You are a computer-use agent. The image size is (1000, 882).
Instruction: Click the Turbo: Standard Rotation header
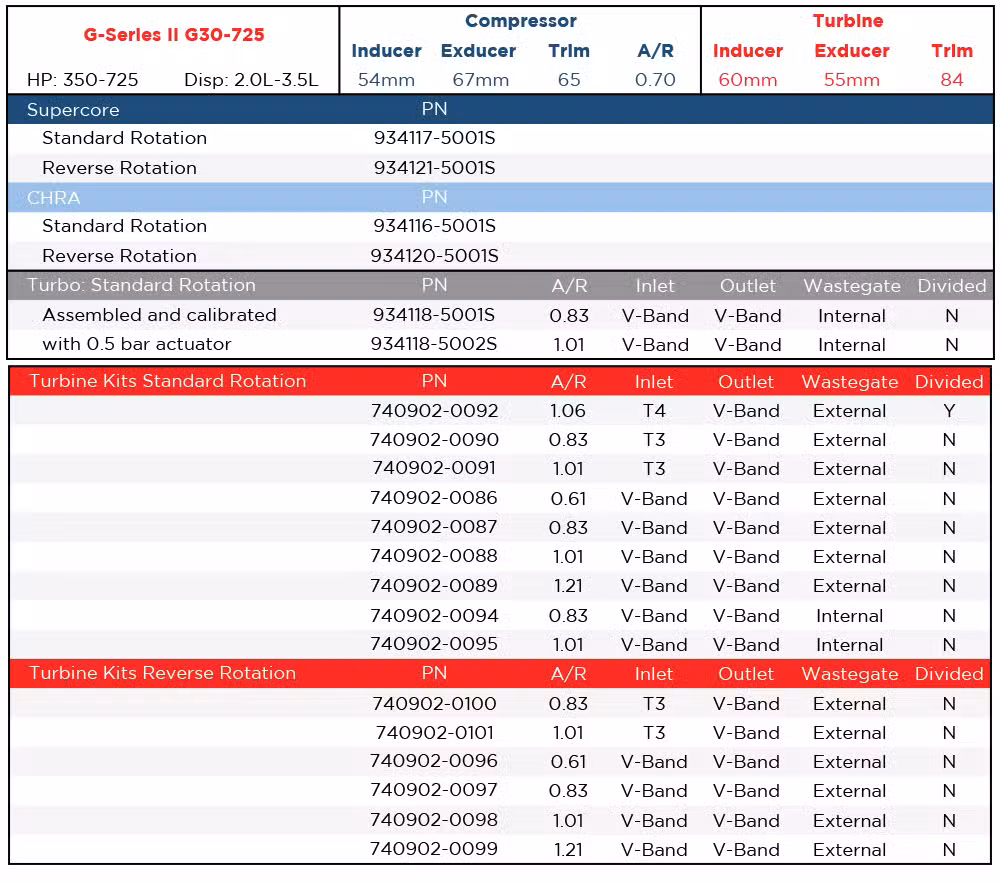click(141, 285)
